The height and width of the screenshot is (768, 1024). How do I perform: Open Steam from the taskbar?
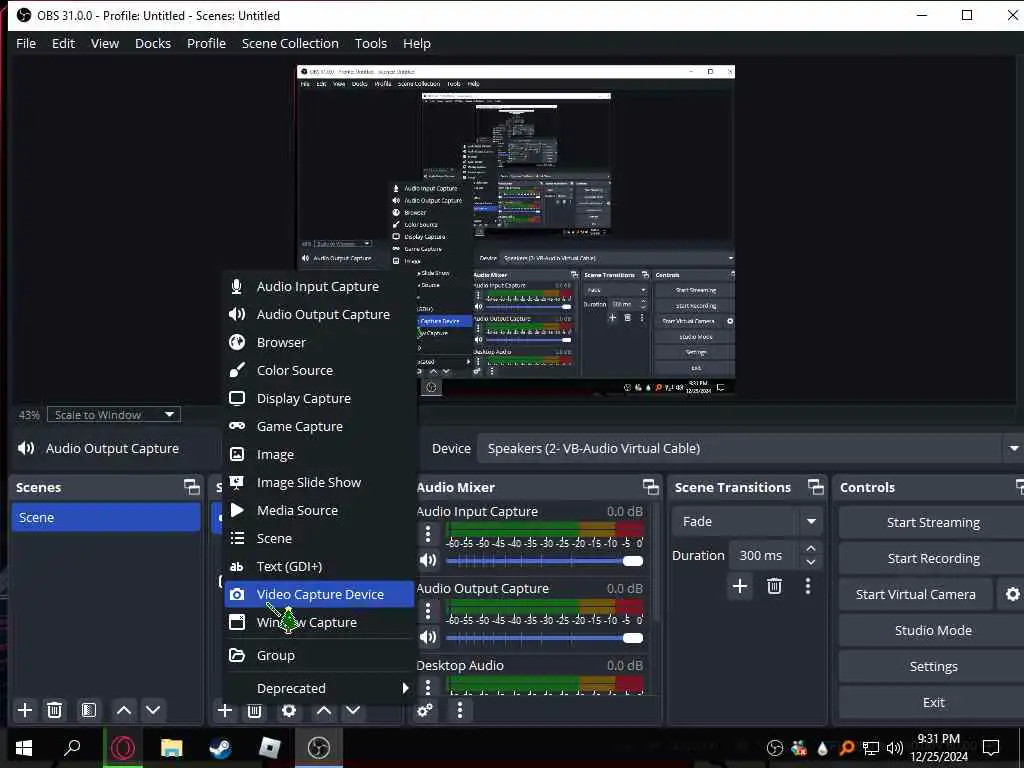(221, 748)
